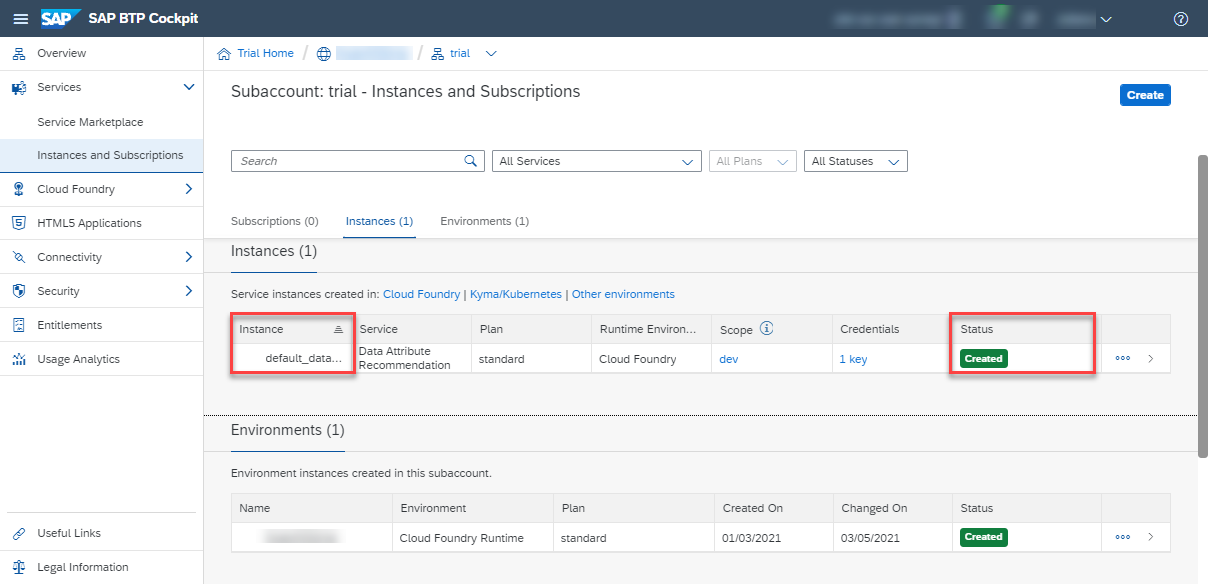The height and width of the screenshot is (584, 1208).
Task: Open the dev scope link
Action: (729, 359)
